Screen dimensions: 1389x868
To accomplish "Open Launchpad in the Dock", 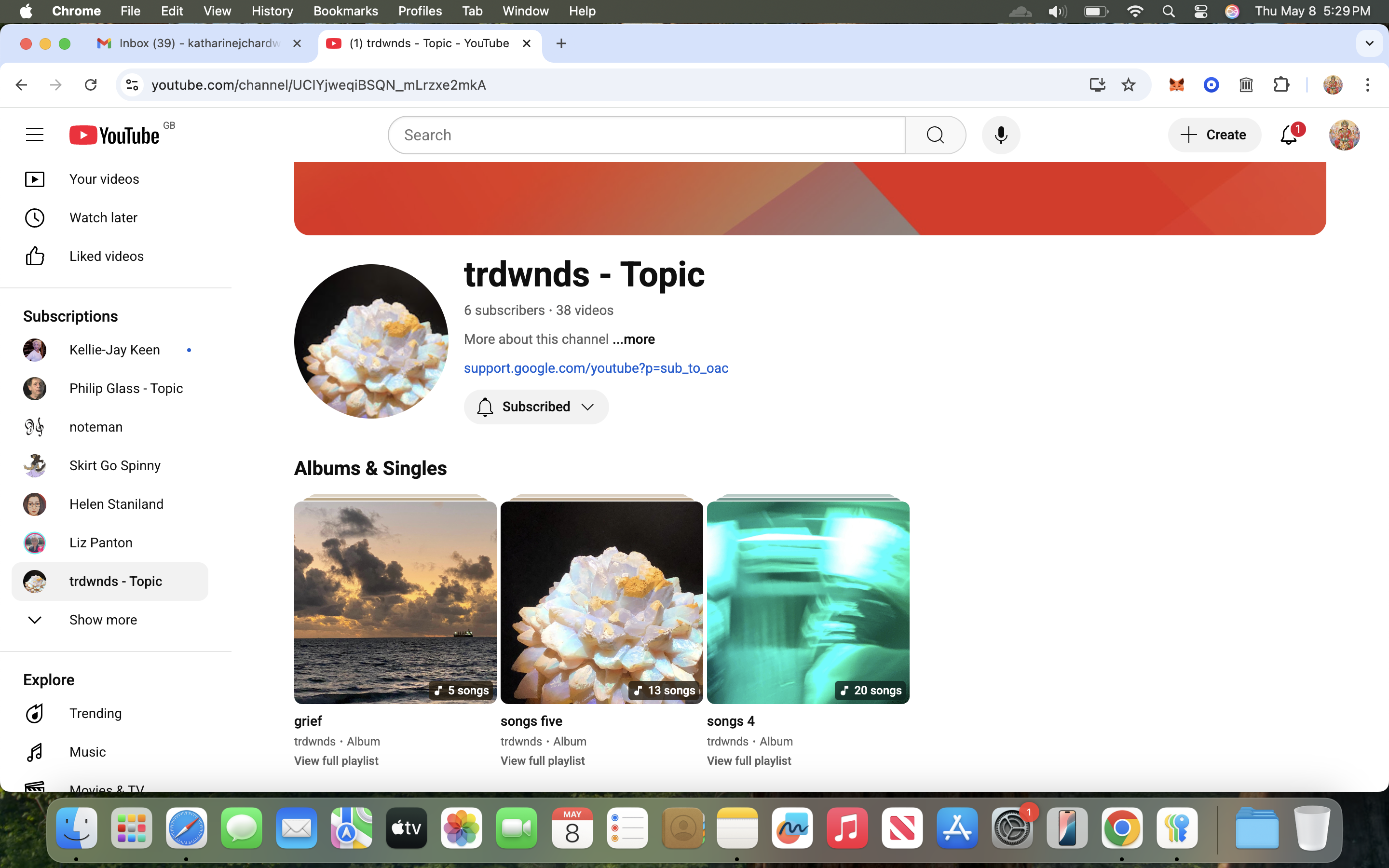I will pos(132,828).
